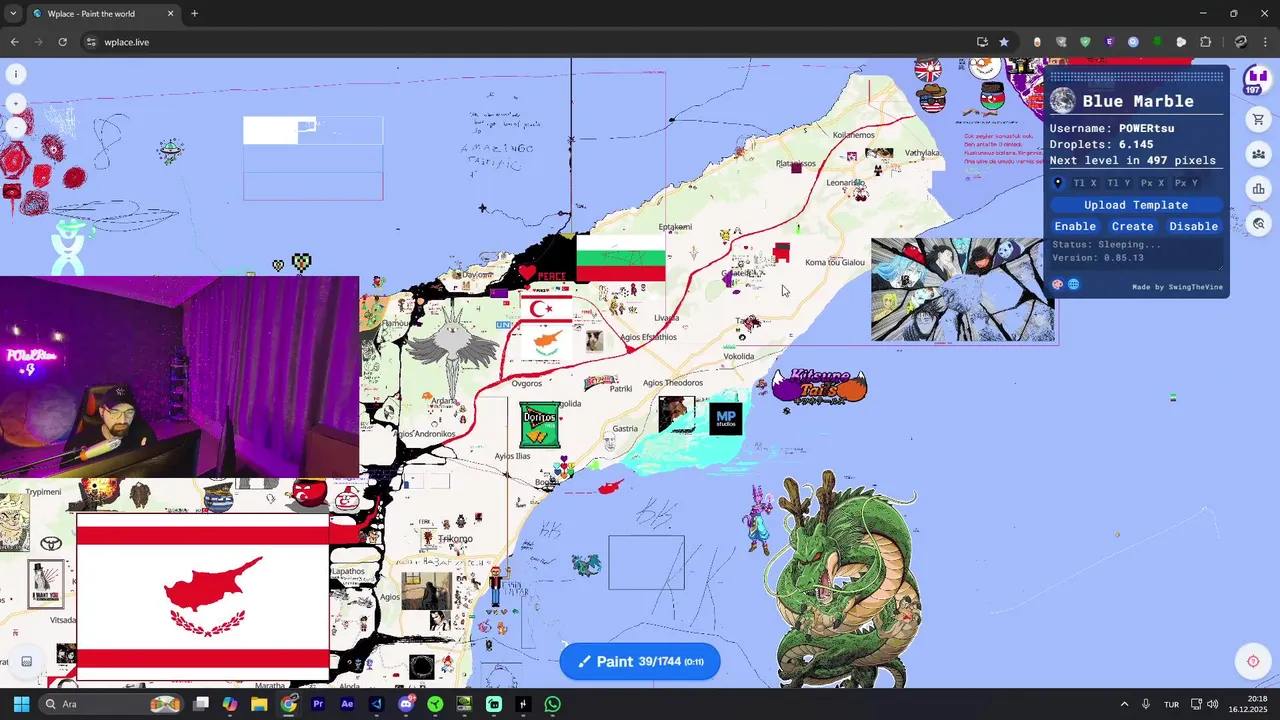Viewport: 1280px width, 720px height.
Task: Open the map search explore icon
Action: pyautogui.click(x=1258, y=224)
